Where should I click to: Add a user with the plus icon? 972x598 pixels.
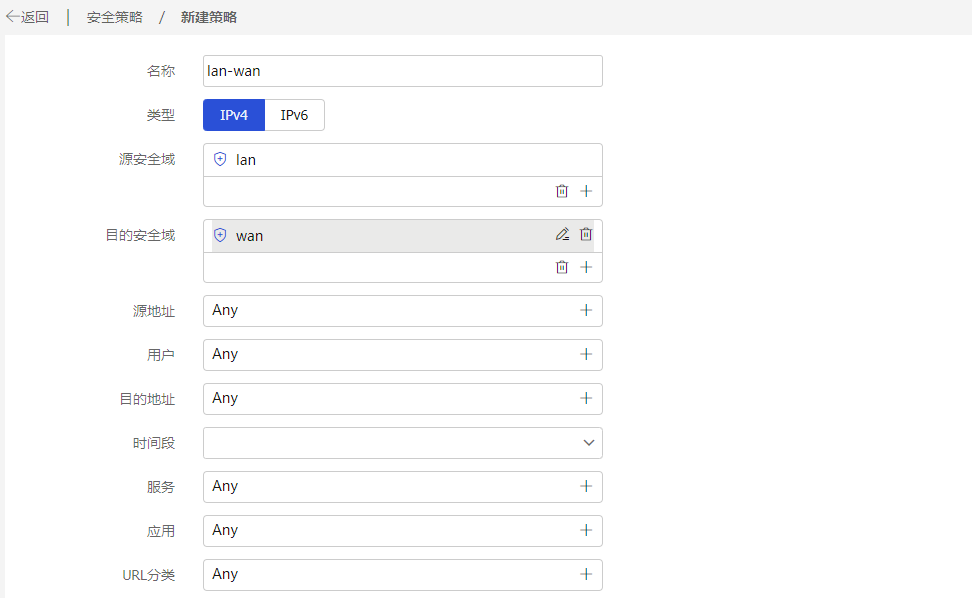[586, 354]
